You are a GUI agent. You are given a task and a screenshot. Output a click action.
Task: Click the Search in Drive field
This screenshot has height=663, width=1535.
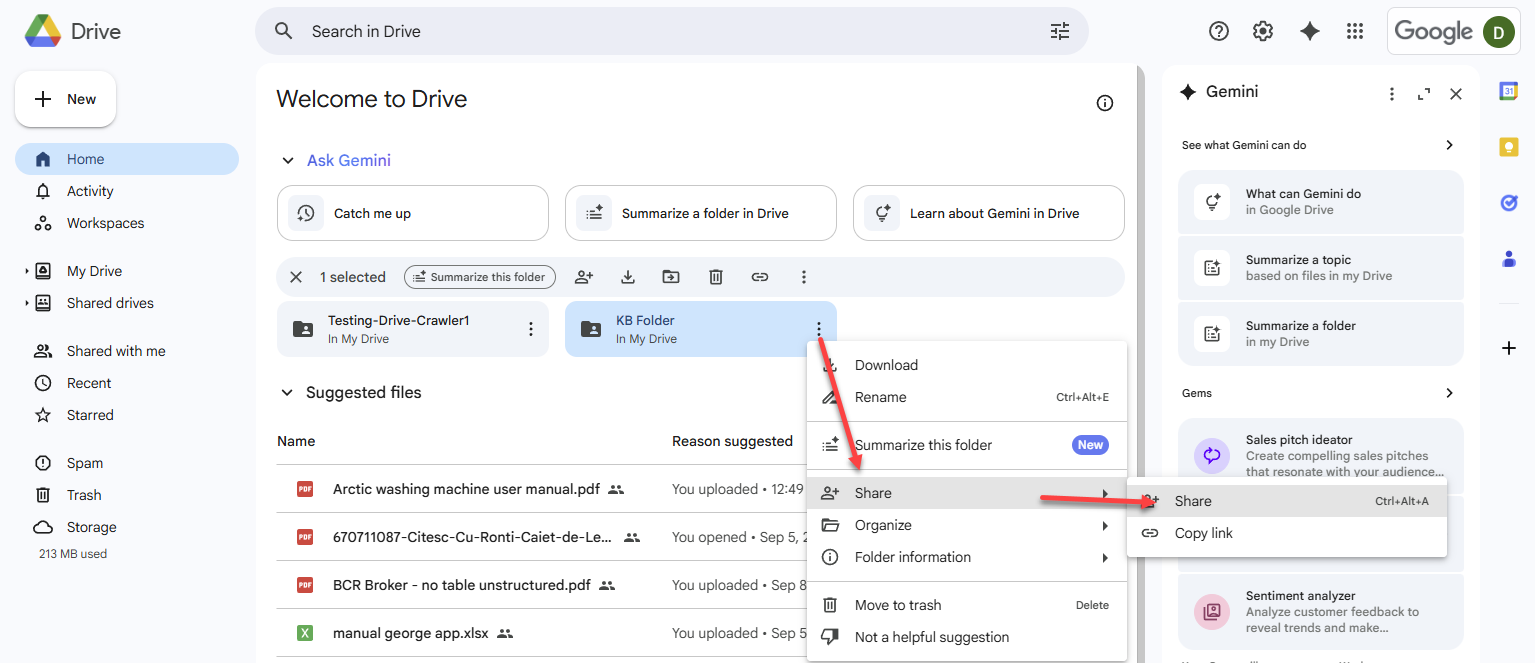[x=672, y=31]
